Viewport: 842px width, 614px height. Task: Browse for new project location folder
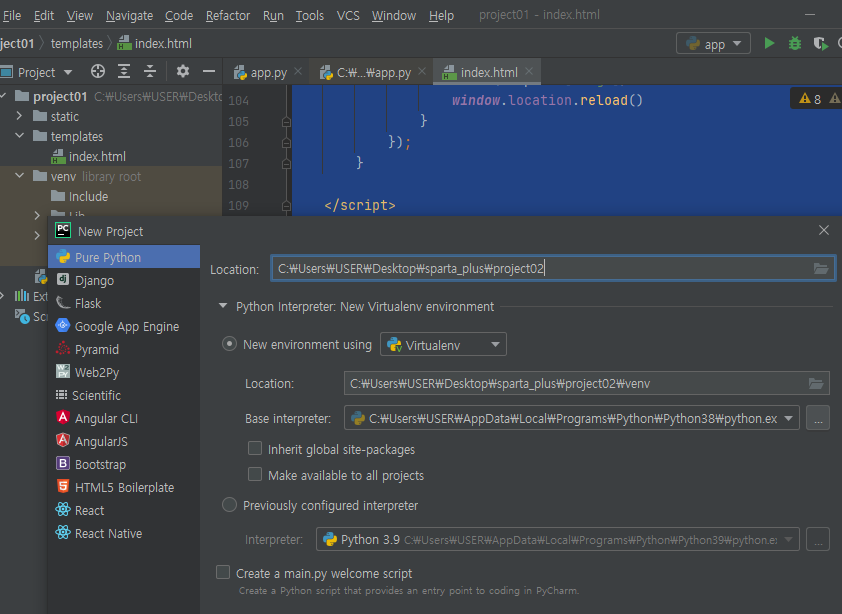(821, 269)
